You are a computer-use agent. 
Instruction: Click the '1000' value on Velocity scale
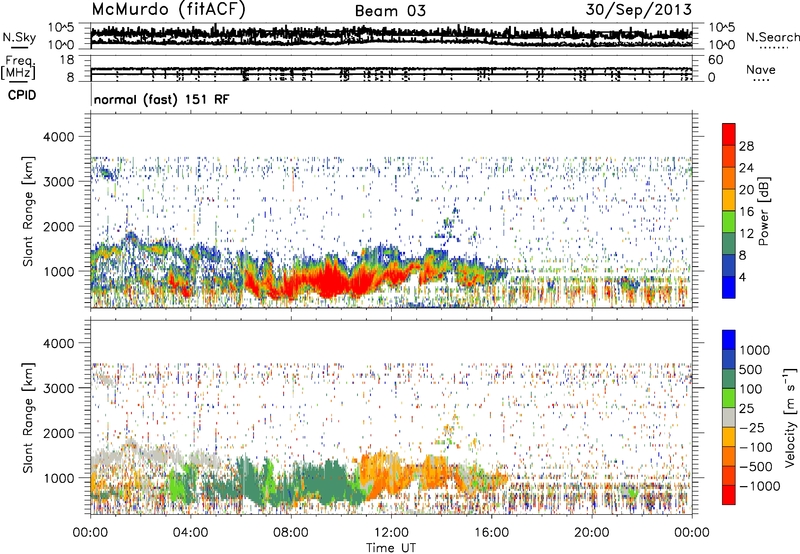coord(755,350)
